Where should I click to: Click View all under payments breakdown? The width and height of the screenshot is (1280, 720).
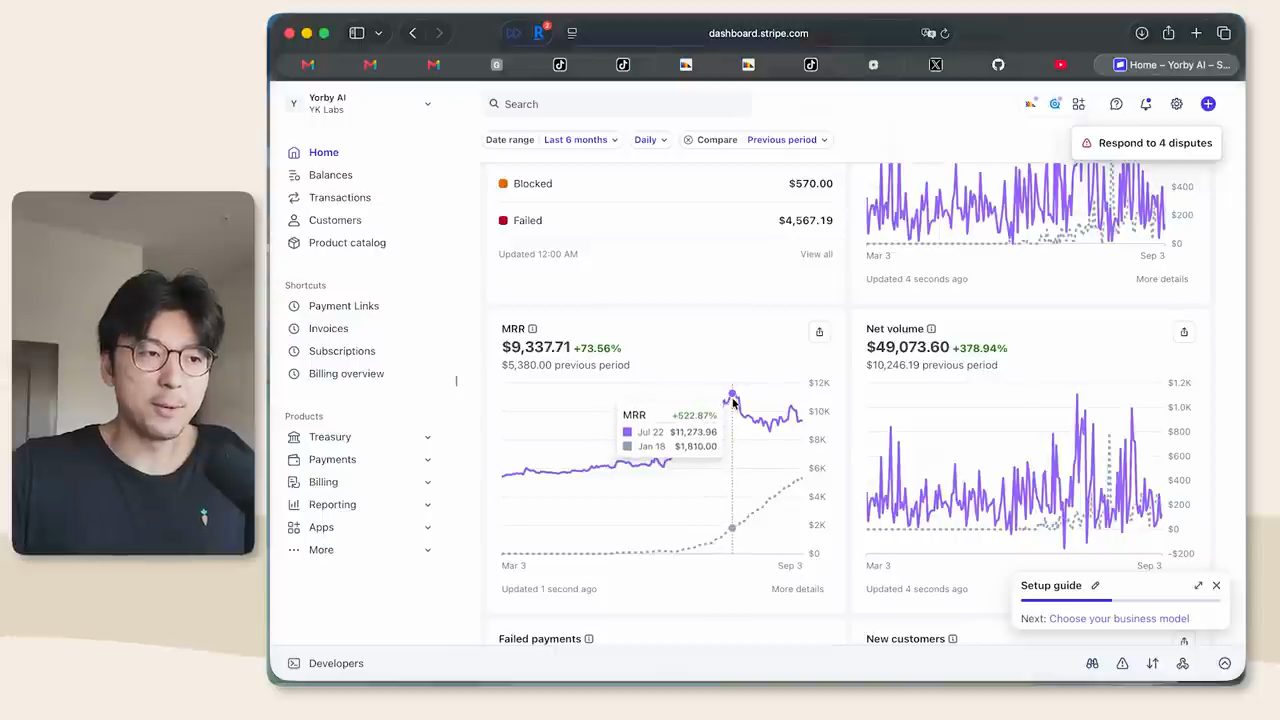816,254
